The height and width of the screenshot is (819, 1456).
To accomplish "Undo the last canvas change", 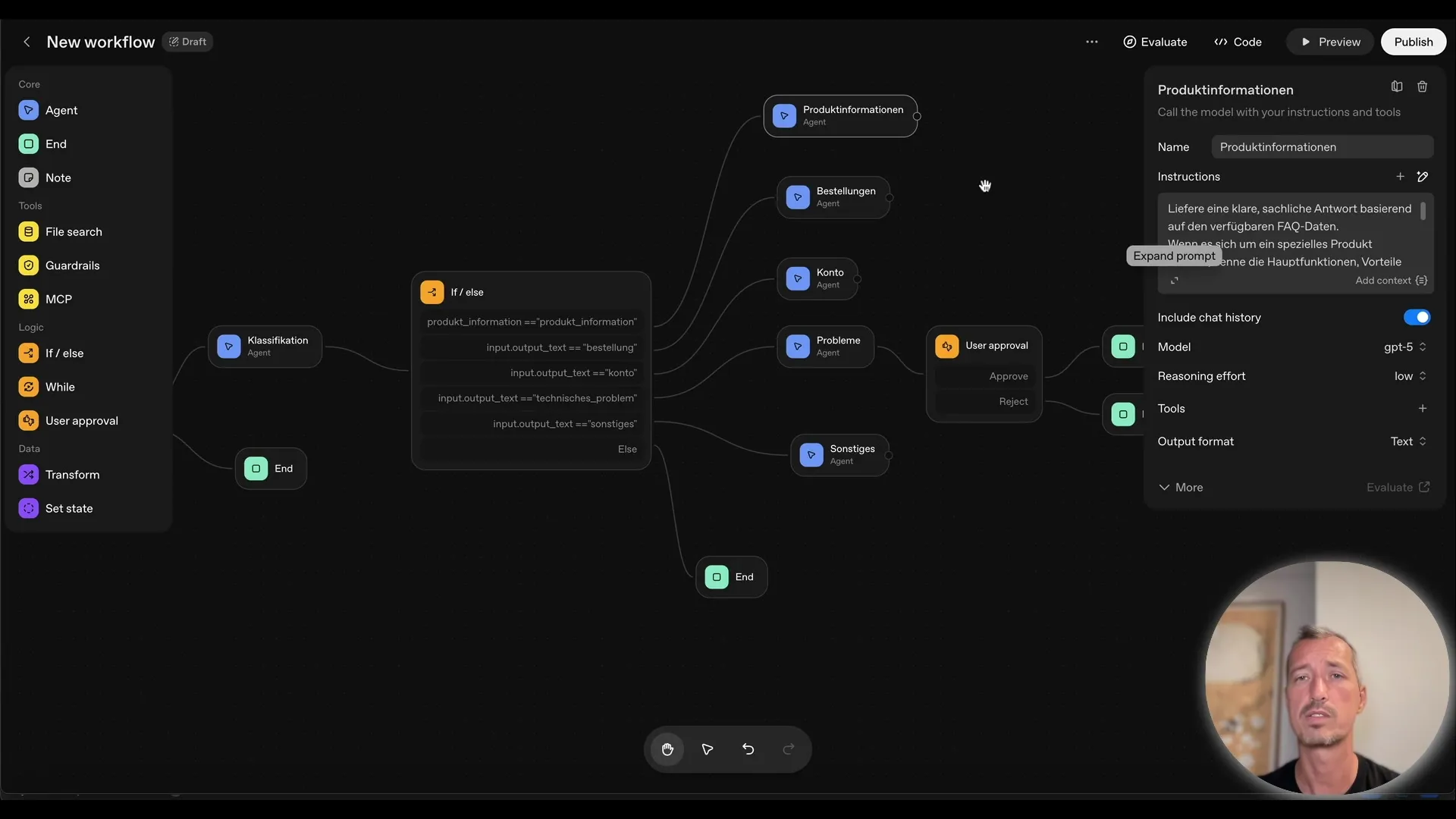I will (748, 749).
